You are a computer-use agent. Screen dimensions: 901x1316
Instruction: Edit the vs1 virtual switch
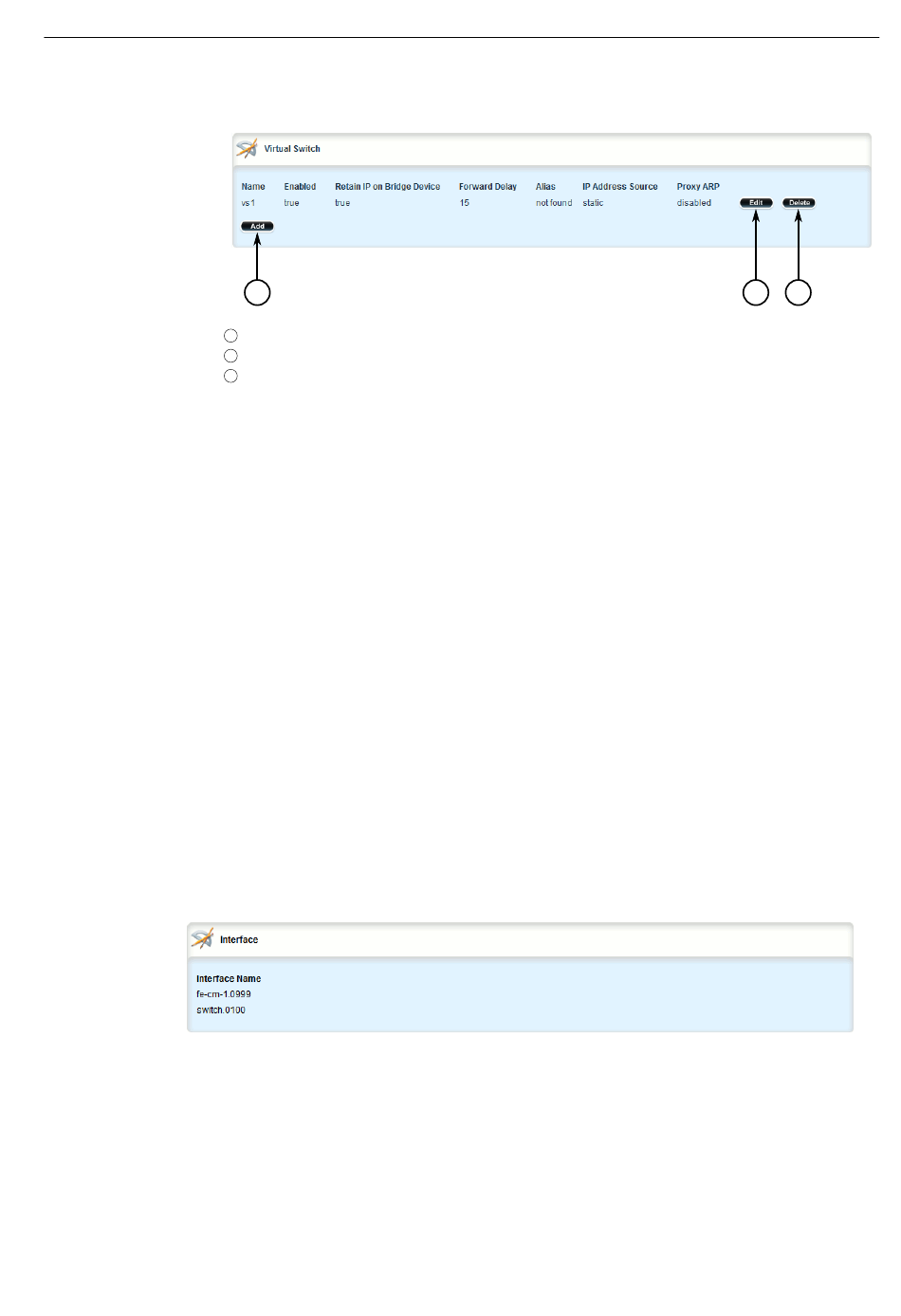(x=756, y=203)
